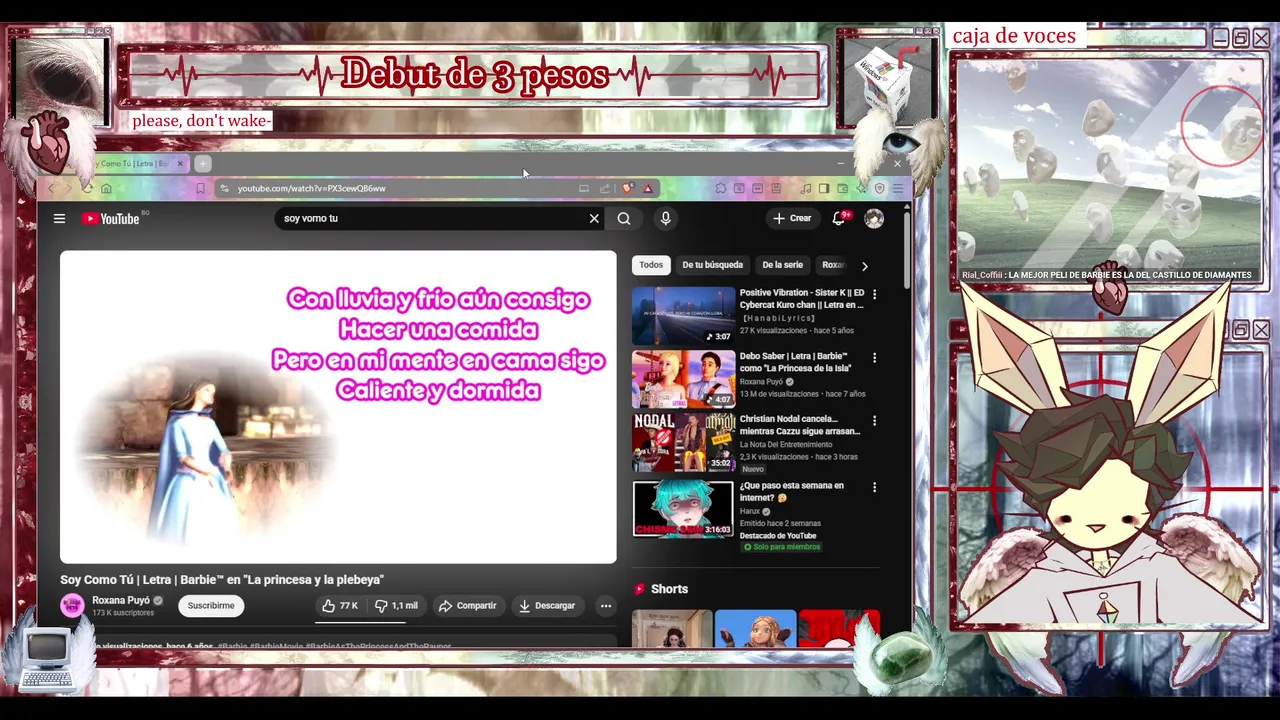Open the Brave playlist music-note icon
Screen dimensions: 1280x720
pyautogui.click(x=806, y=188)
